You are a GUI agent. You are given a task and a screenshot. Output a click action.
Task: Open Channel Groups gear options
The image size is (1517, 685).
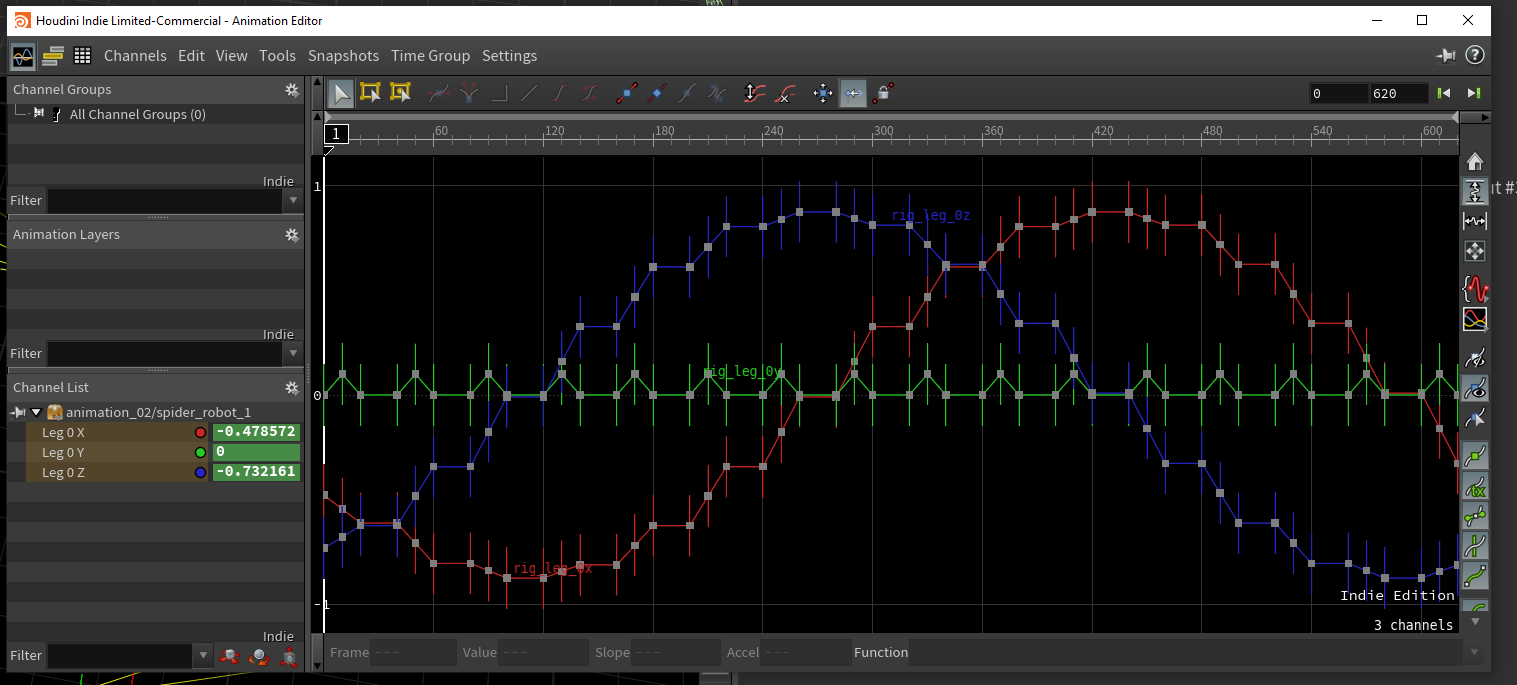pyautogui.click(x=291, y=89)
